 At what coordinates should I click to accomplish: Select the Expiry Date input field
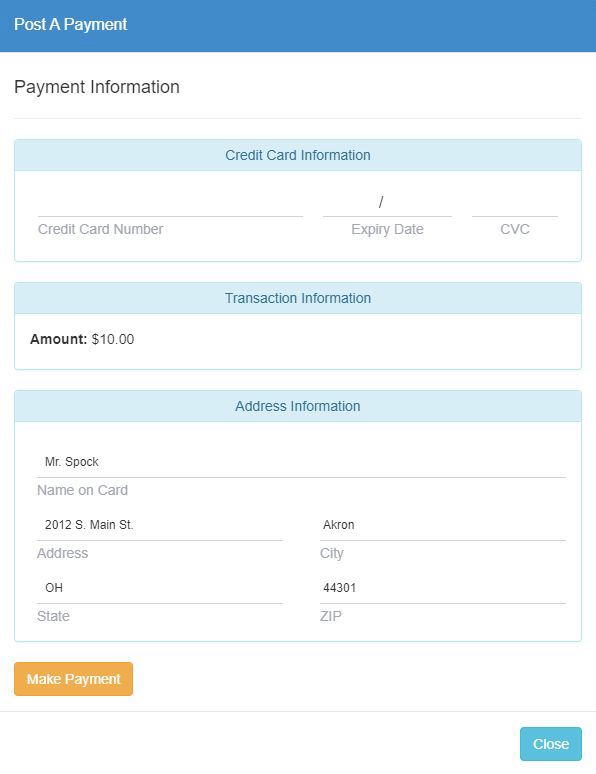click(x=387, y=202)
